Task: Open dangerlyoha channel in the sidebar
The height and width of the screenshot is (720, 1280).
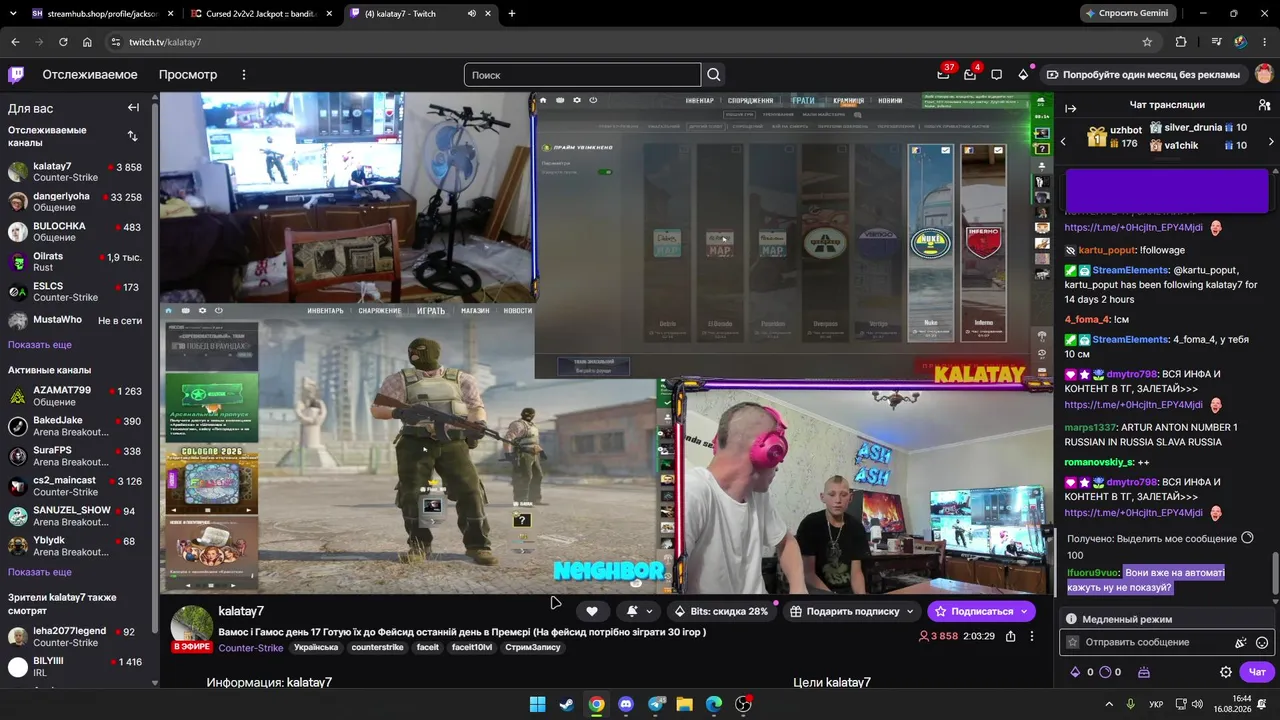Action: tap(75, 203)
